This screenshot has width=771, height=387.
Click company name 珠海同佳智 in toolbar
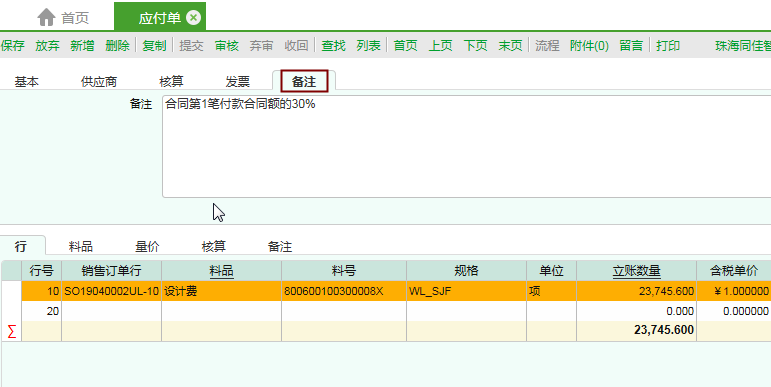(743, 46)
